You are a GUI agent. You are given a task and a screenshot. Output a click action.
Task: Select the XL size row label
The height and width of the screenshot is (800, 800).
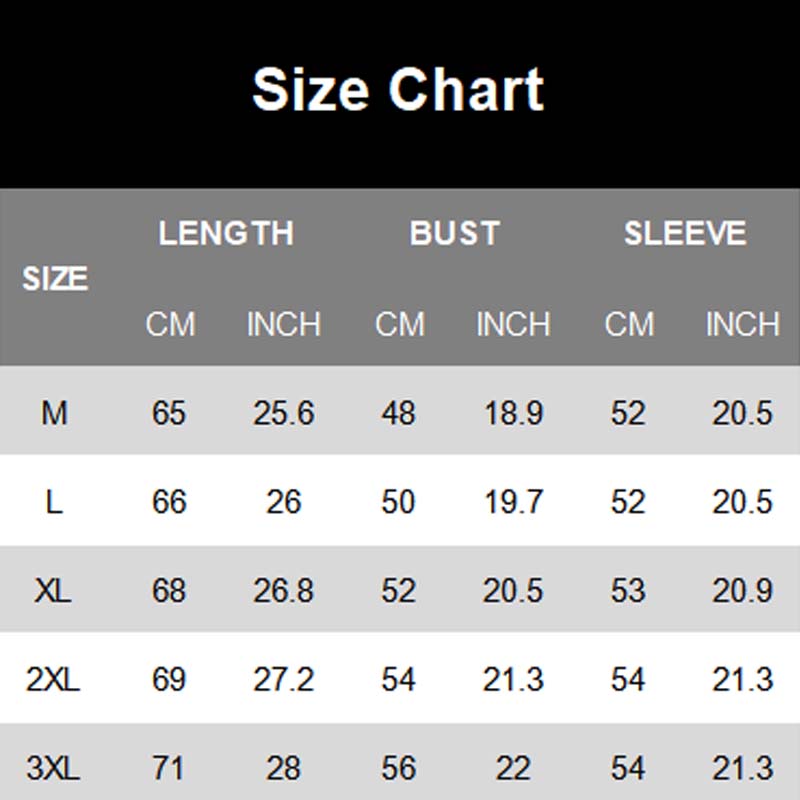[54, 590]
